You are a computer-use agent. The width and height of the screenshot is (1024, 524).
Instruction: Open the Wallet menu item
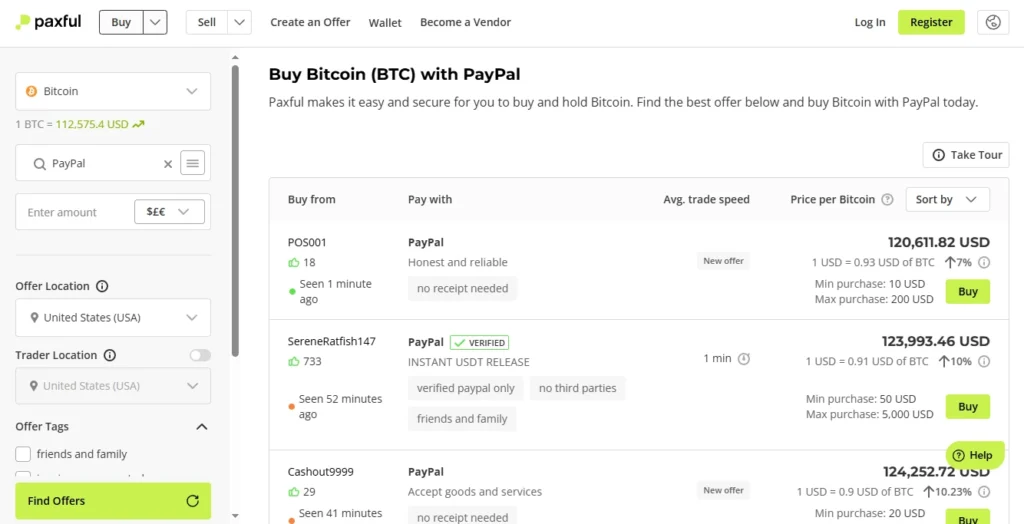click(x=385, y=22)
